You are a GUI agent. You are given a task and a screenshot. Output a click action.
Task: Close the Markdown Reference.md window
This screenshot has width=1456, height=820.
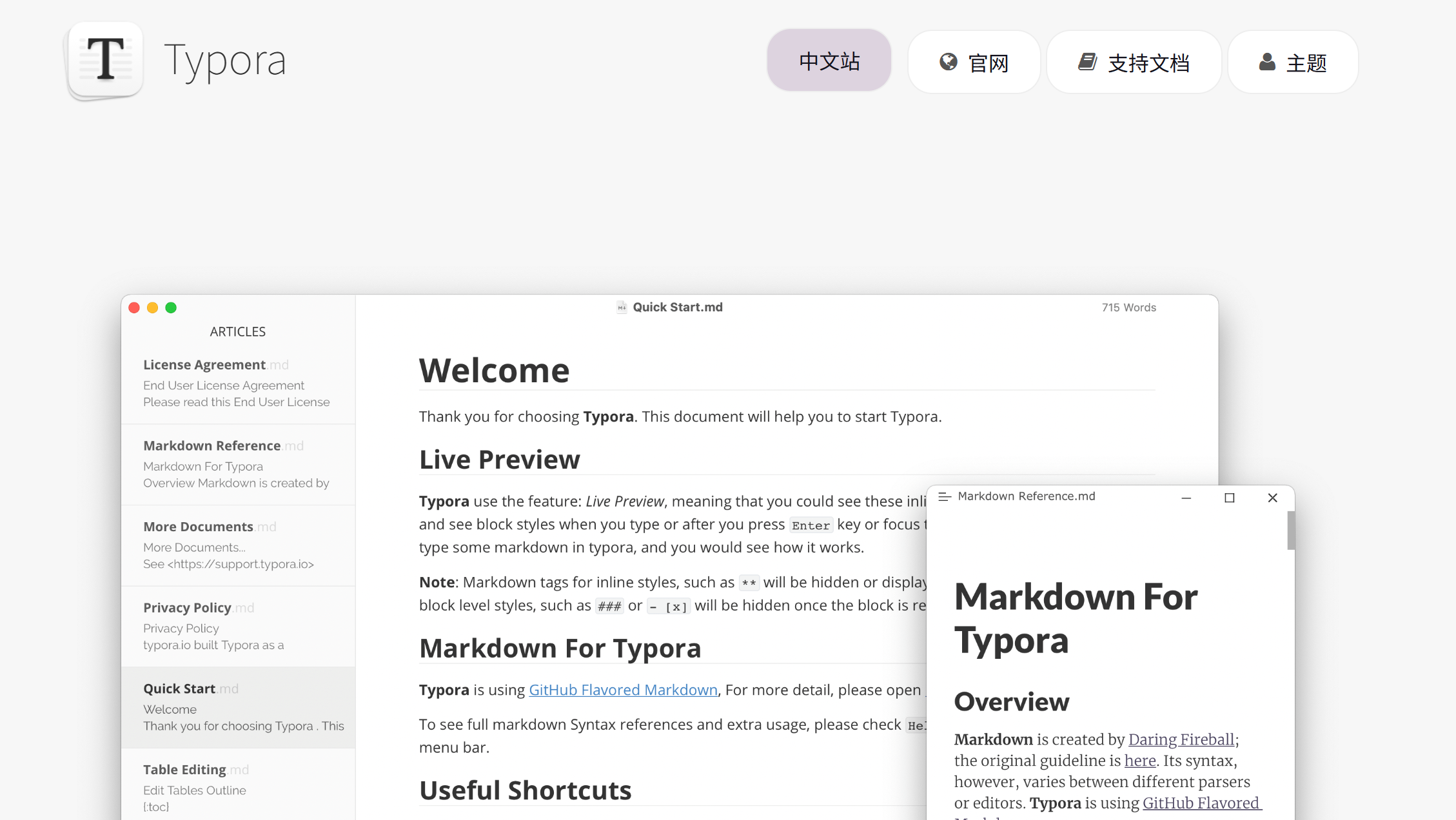[1272, 498]
